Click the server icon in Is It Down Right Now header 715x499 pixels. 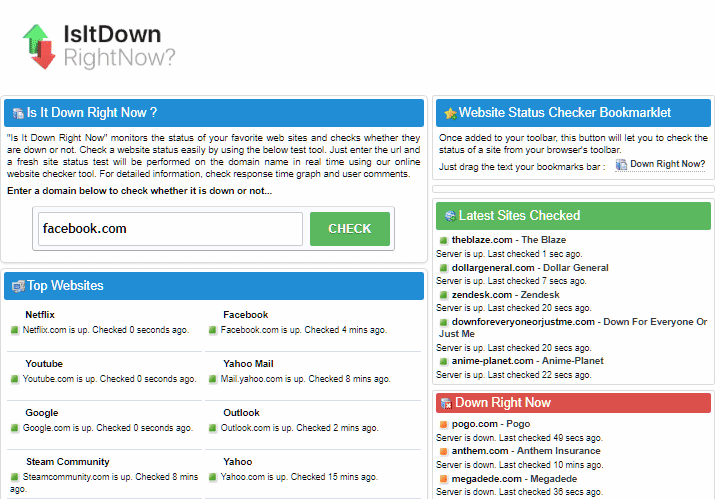[x=18, y=113]
